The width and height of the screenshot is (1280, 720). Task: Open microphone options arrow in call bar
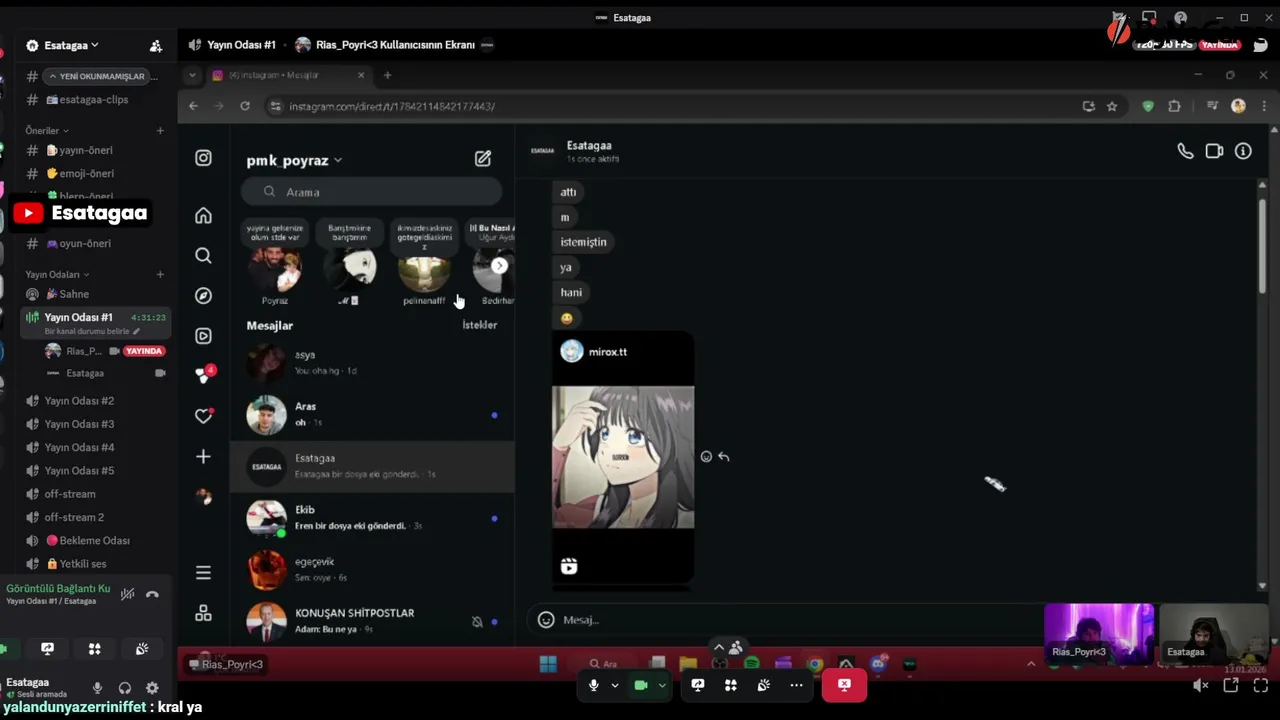click(614, 685)
